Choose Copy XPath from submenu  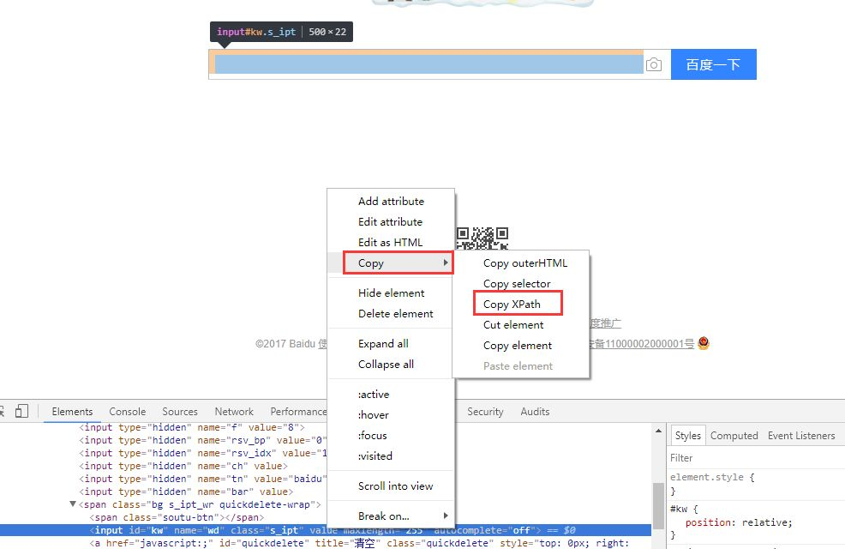click(511, 304)
